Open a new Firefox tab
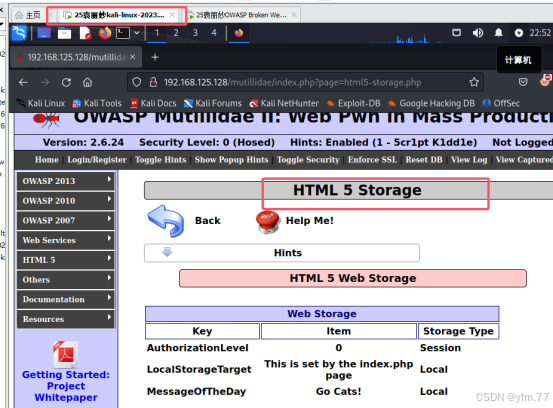Viewport: 553px width, 408px height. [155, 57]
